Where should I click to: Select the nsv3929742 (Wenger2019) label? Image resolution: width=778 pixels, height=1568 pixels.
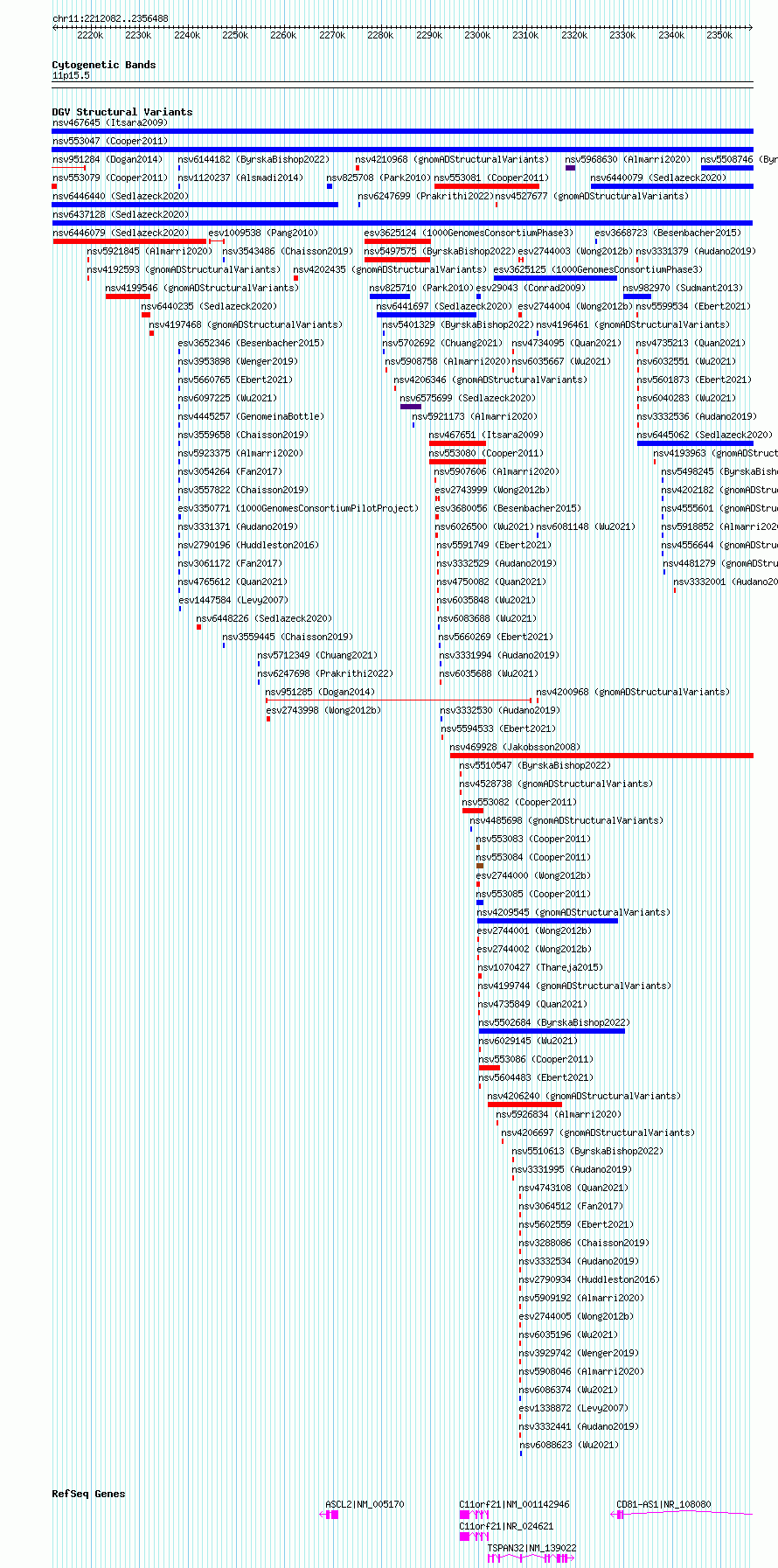pyautogui.click(x=579, y=1353)
